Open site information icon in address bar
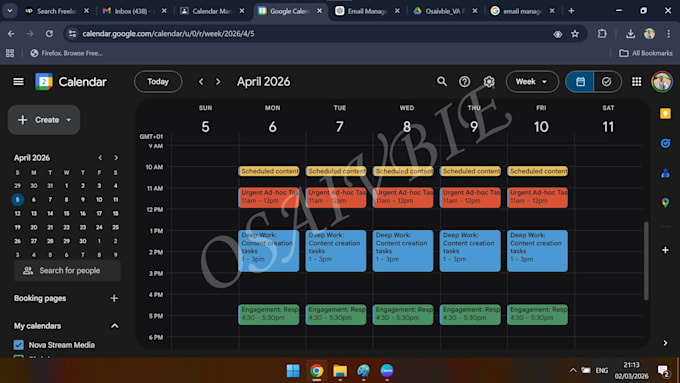Screen dimensions: 680x383 72,34
